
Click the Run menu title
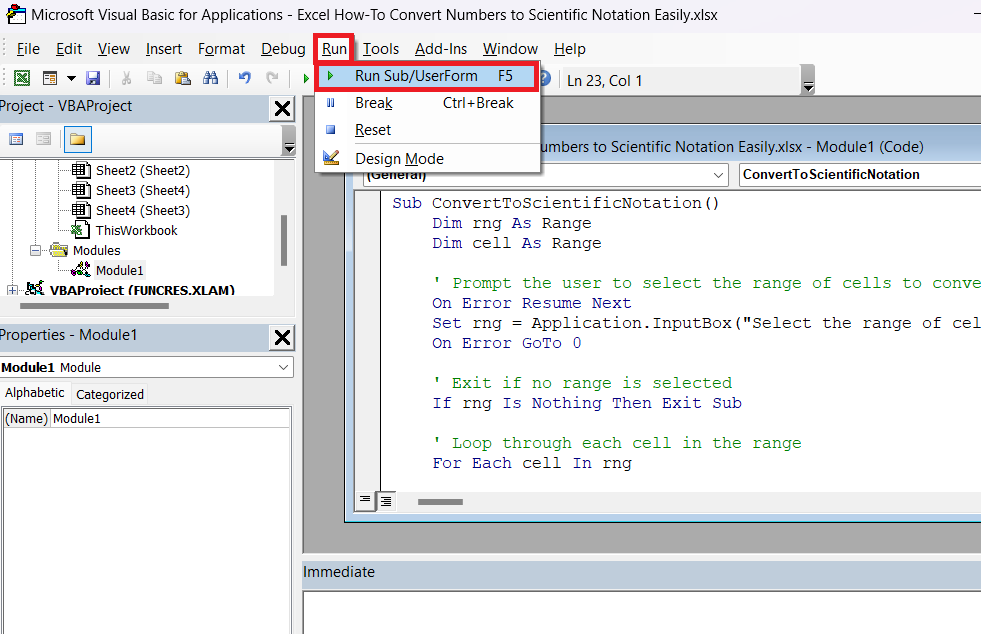pyautogui.click(x=335, y=49)
